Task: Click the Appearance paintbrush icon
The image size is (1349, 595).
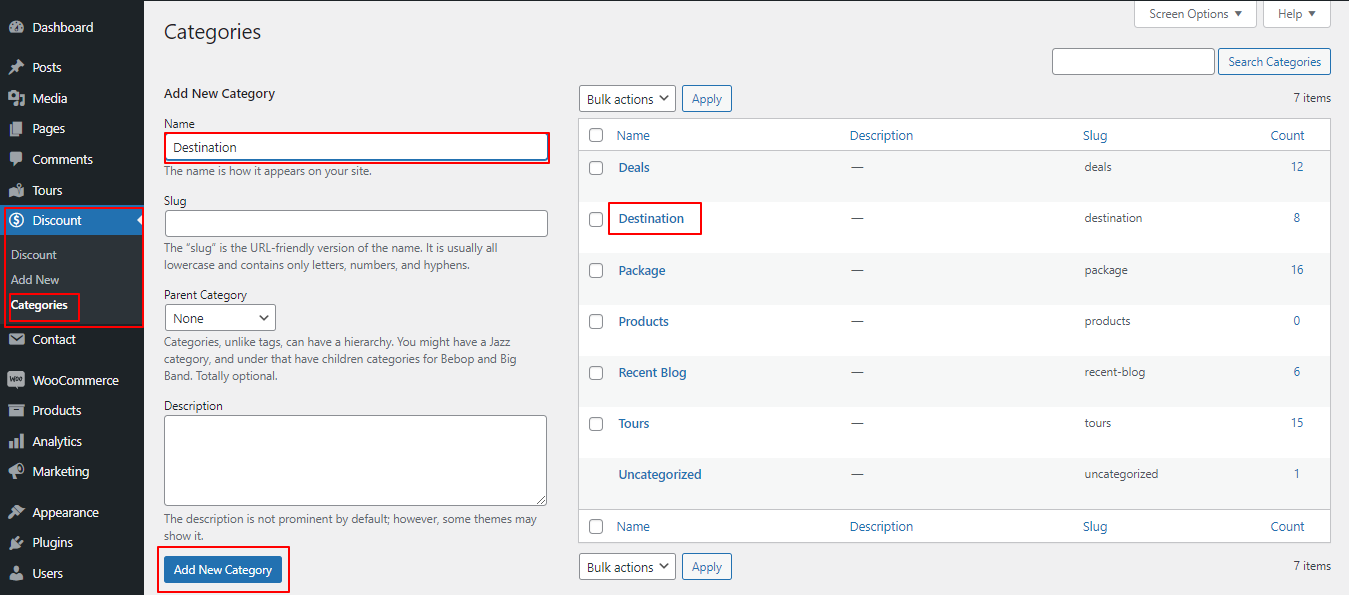Action: 16,512
